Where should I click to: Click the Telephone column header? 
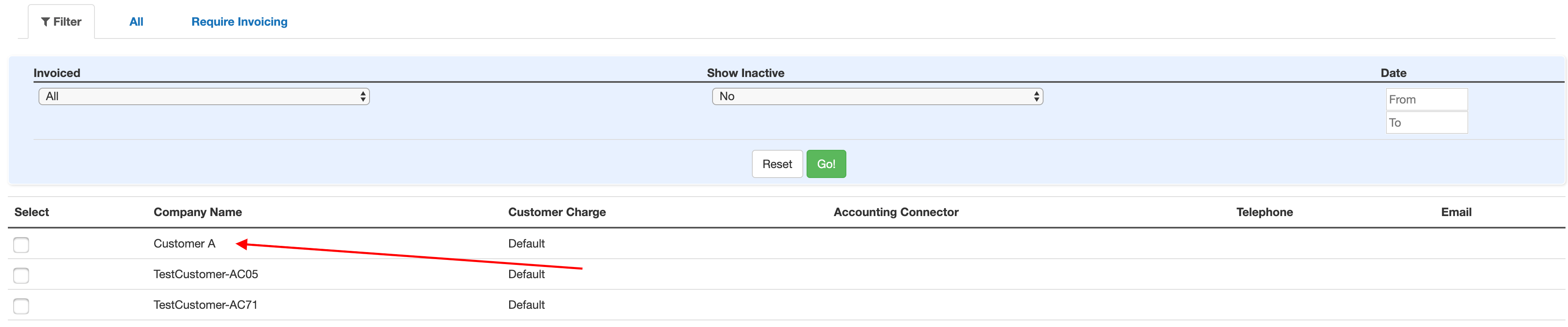tap(1264, 212)
